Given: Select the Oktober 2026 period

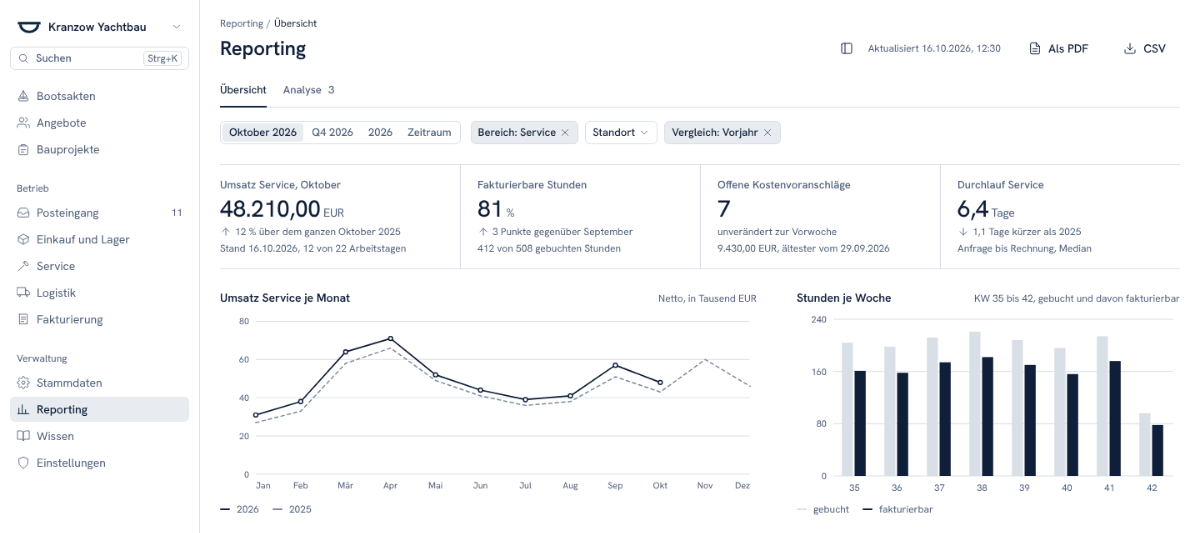Looking at the screenshot, I should [263, 132].
